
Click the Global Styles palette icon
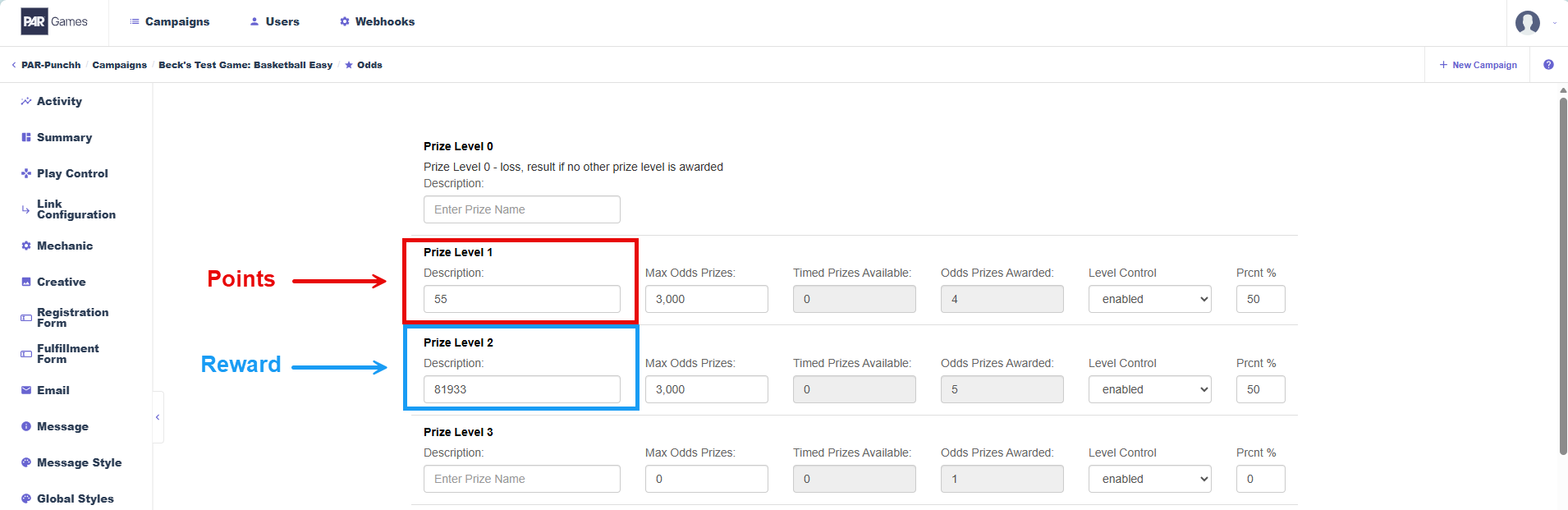tap(26, 499)
